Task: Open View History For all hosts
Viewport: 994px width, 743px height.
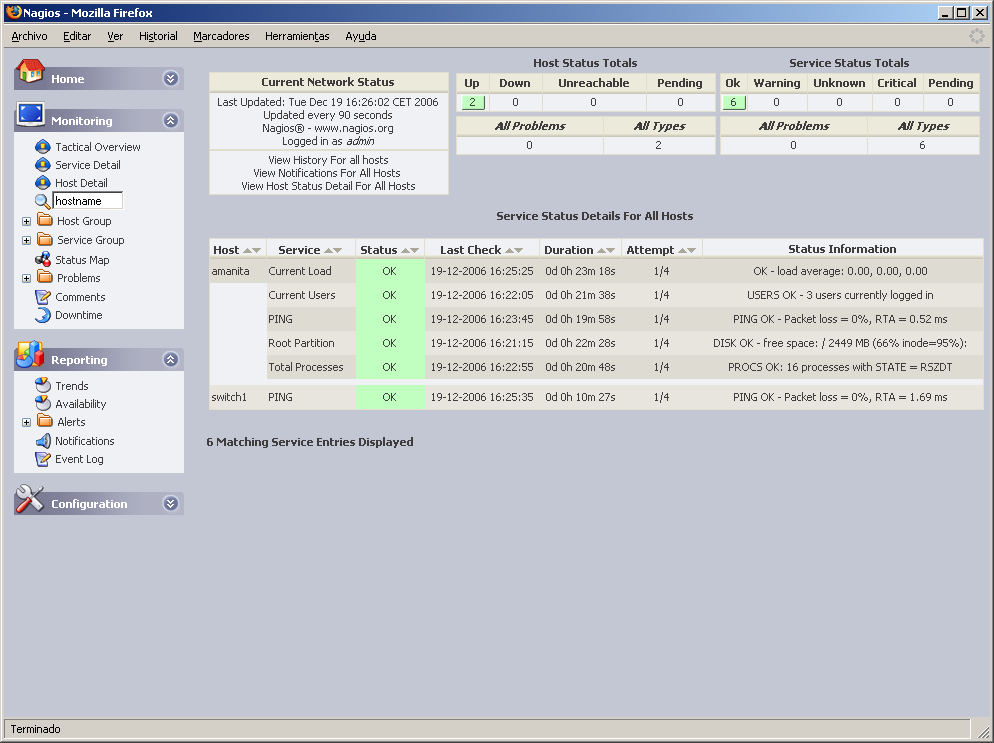Action: tap(328, 160)
